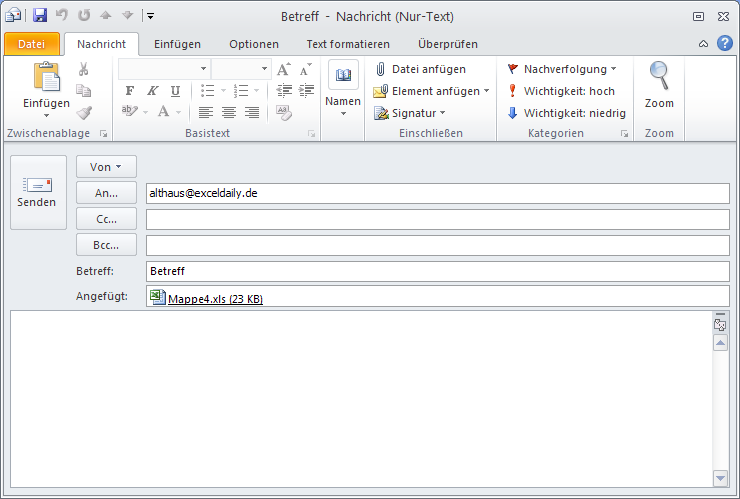Click the font color A icon
This screenshot has height=499, width=740.
163,112
